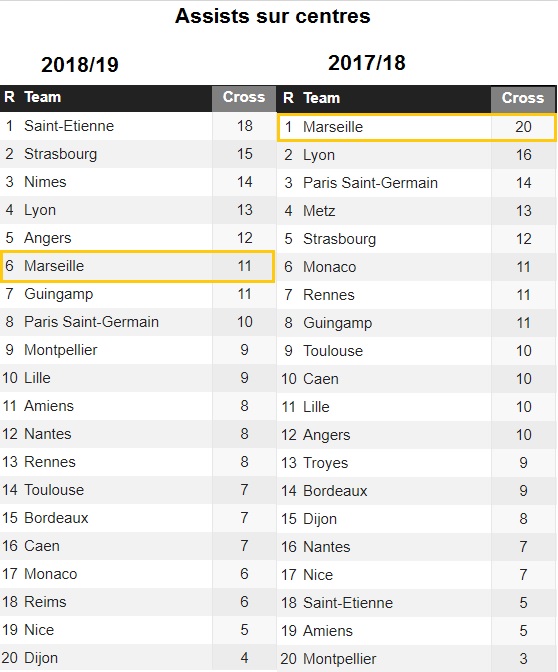Select Montpellier ranked 20 in 2017/18
558x672 pixels.
point(340,659)
